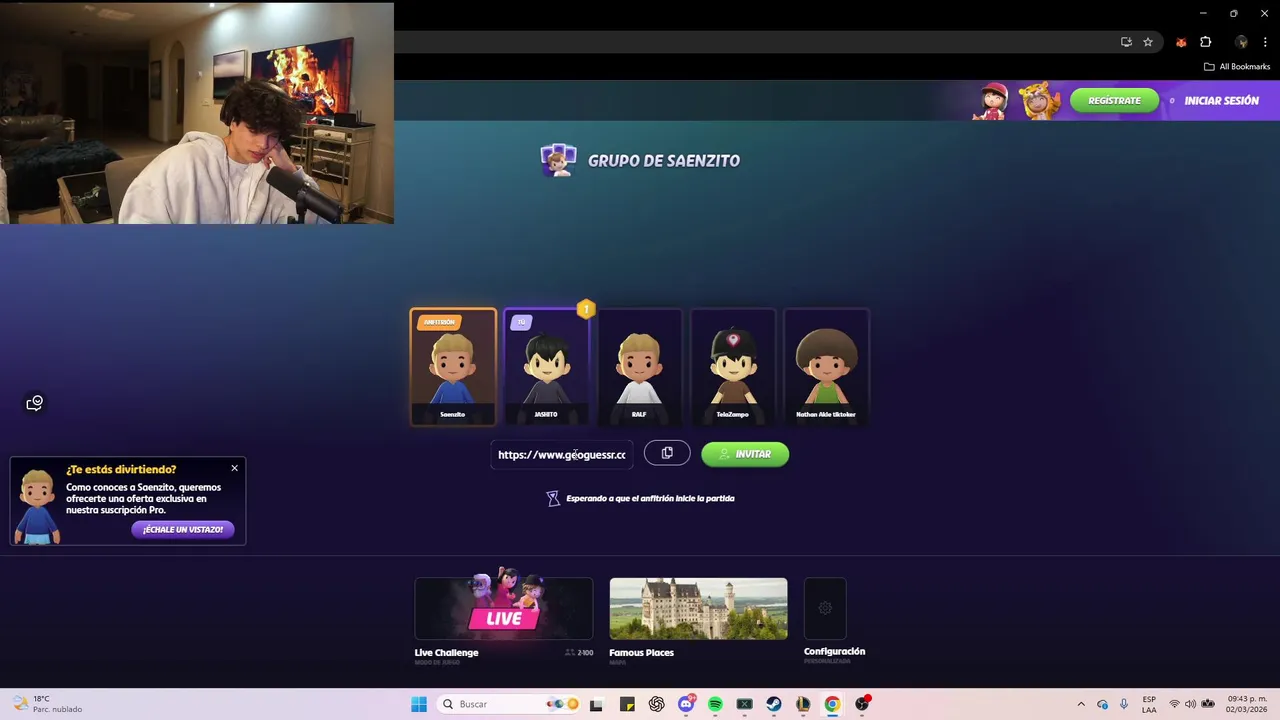Screen dimensions: 1280x720
Task: Close the ¿Te estás divirtiendo? popup
Action: (x=235, y=468)
